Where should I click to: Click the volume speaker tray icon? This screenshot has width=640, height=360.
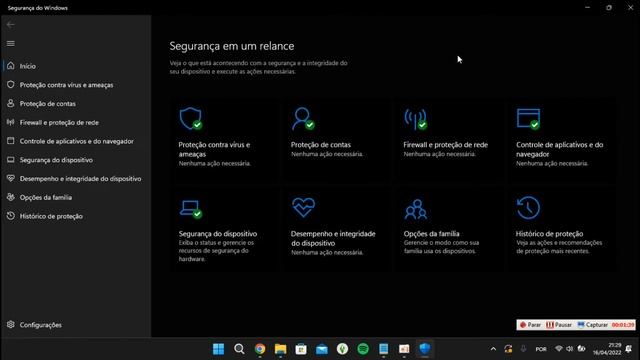(569, 349)
